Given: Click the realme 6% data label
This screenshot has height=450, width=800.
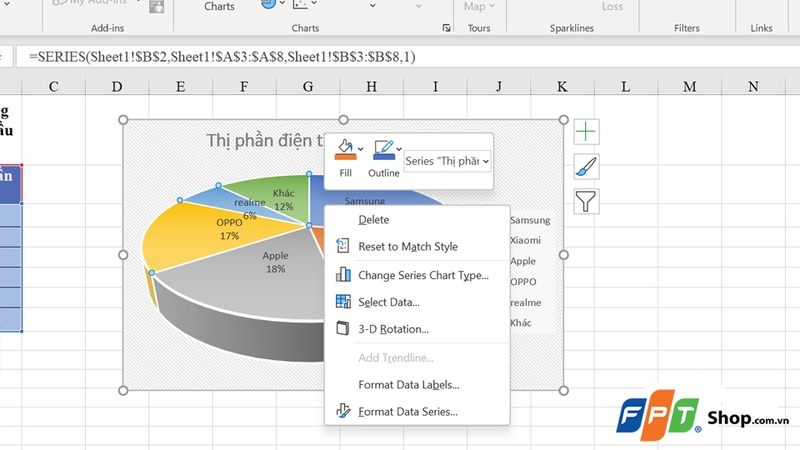Looking at the screenshot, I should (x=250, y=209).
